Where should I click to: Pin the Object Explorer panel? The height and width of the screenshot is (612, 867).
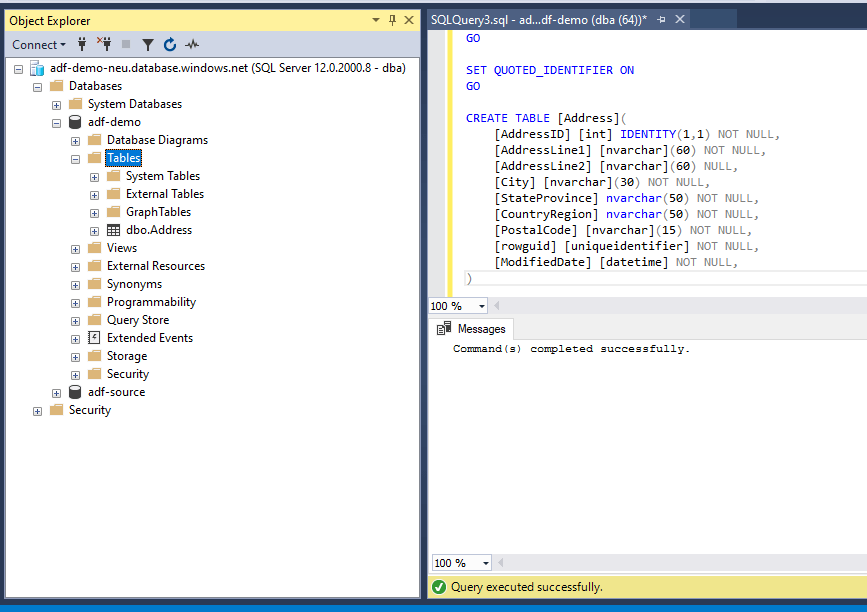392,20
